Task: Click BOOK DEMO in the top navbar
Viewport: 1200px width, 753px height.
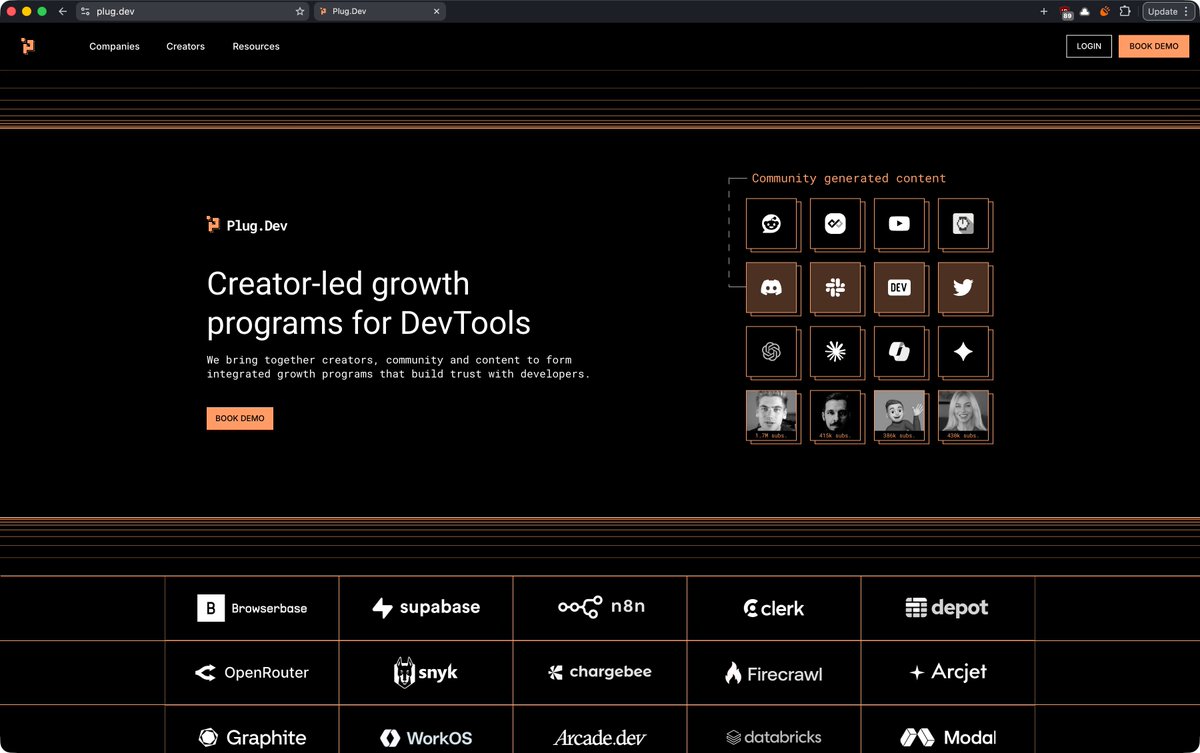Action: (1154, 46)
